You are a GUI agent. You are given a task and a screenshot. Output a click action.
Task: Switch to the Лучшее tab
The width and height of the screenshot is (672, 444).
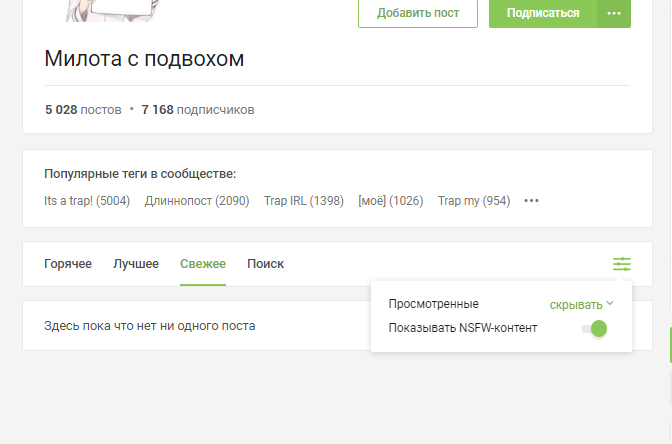pos(136,264)
